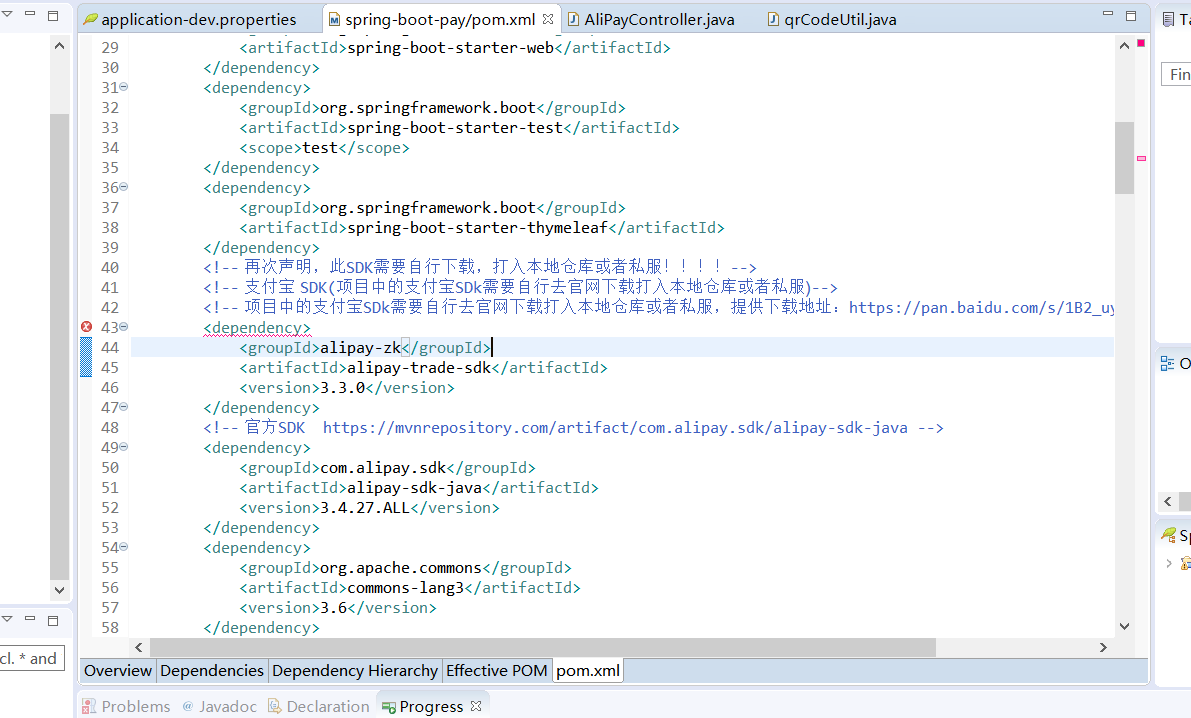This screenshot has height=718, width=1191.
Task: Click commons-lang3 artifactId on line 56
Action: 406,588
